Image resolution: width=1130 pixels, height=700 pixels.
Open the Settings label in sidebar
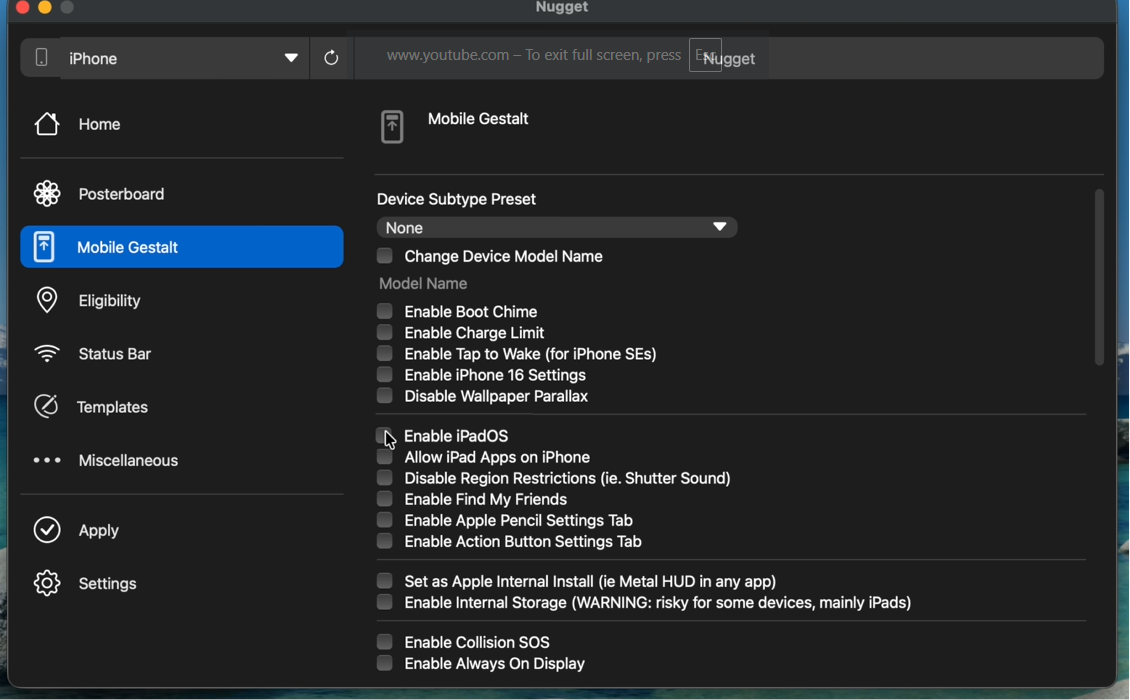tap(107, 583)
